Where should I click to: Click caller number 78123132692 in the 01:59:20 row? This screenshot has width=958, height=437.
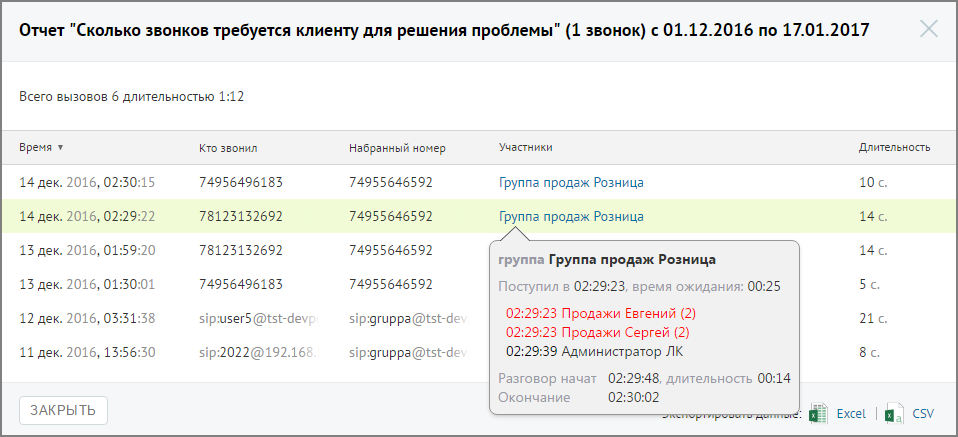241,250
